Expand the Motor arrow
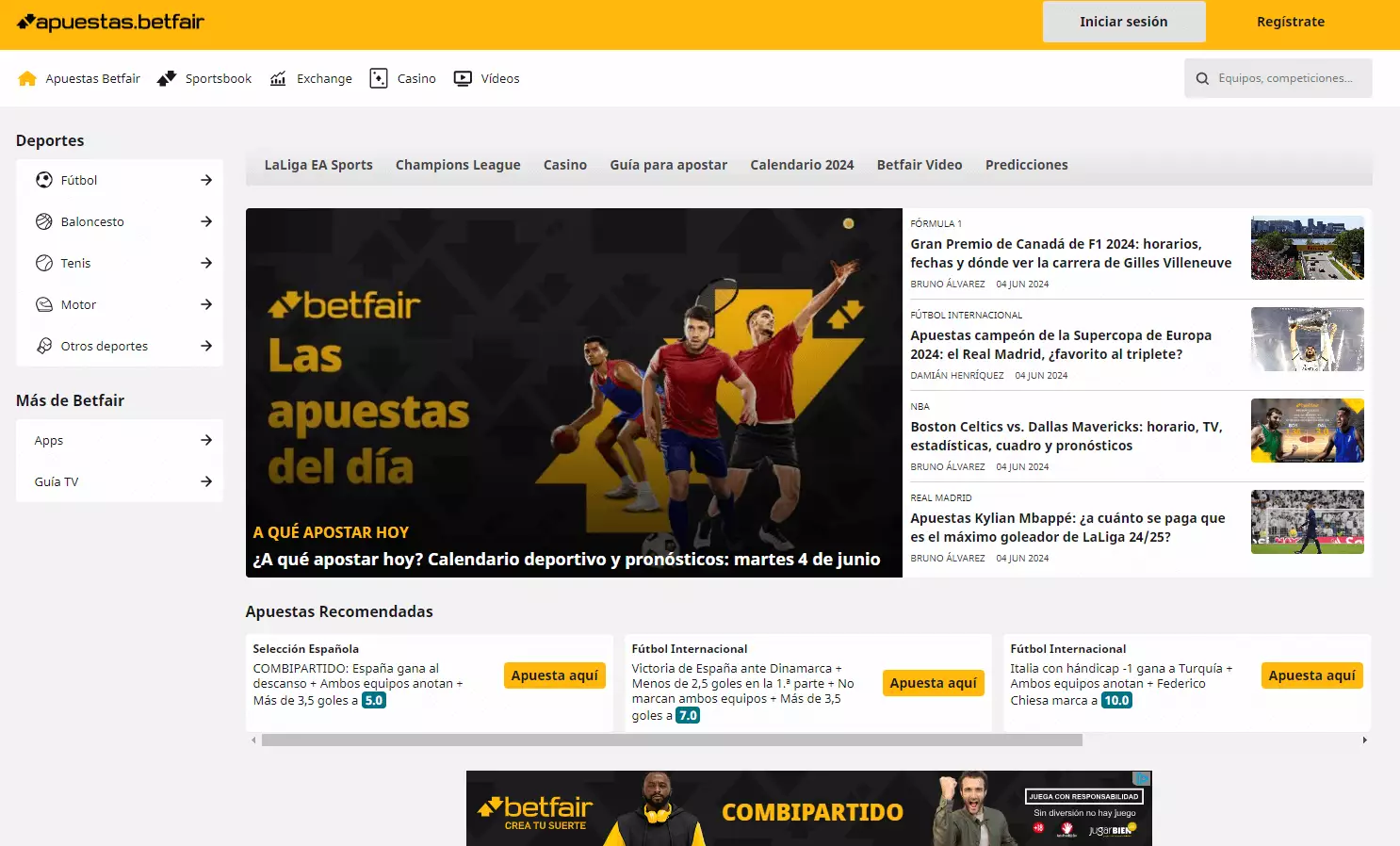The image size is (1400, 846). [x=206, y=304]
